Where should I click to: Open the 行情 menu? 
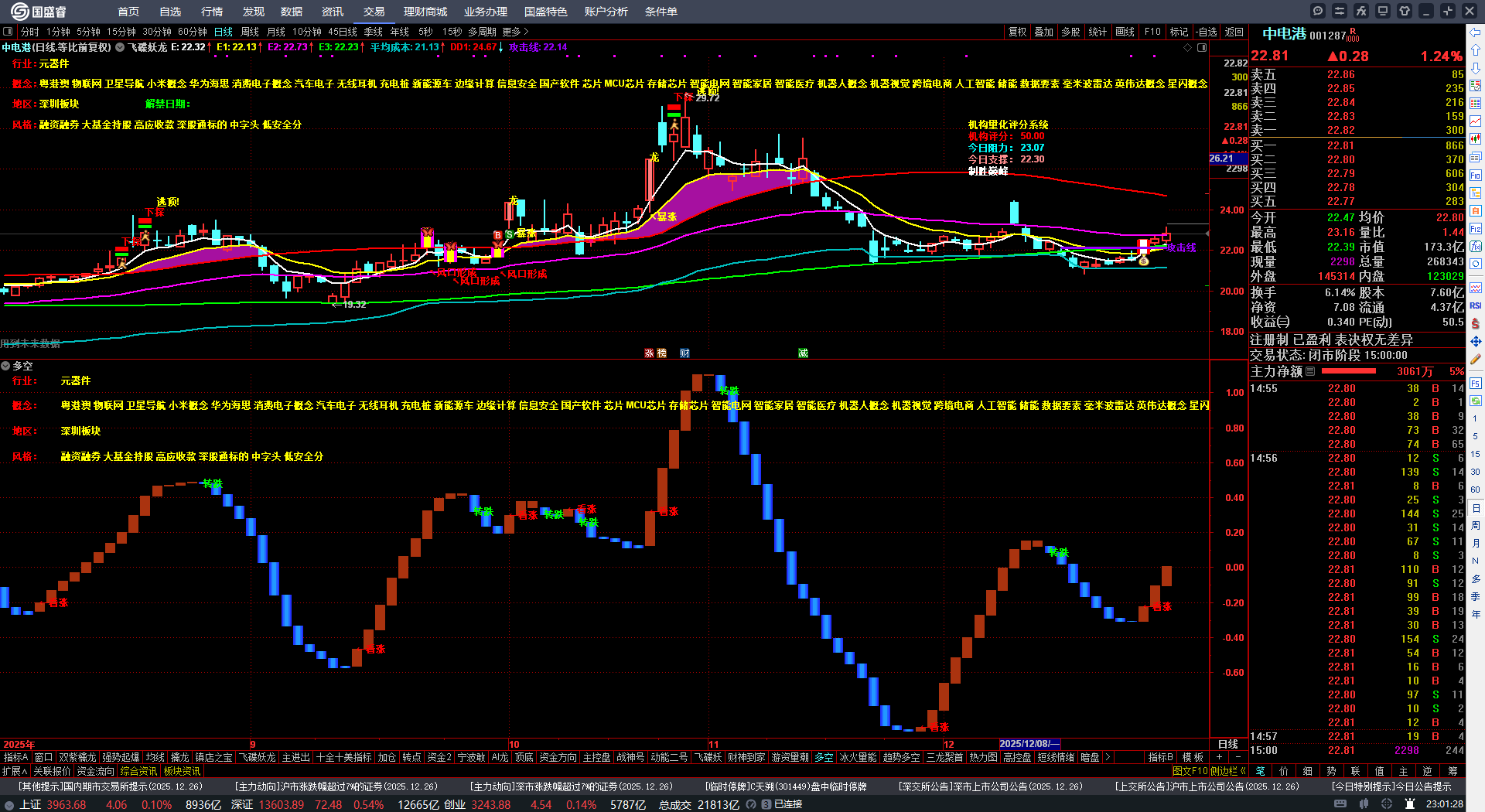pos(212,12)
